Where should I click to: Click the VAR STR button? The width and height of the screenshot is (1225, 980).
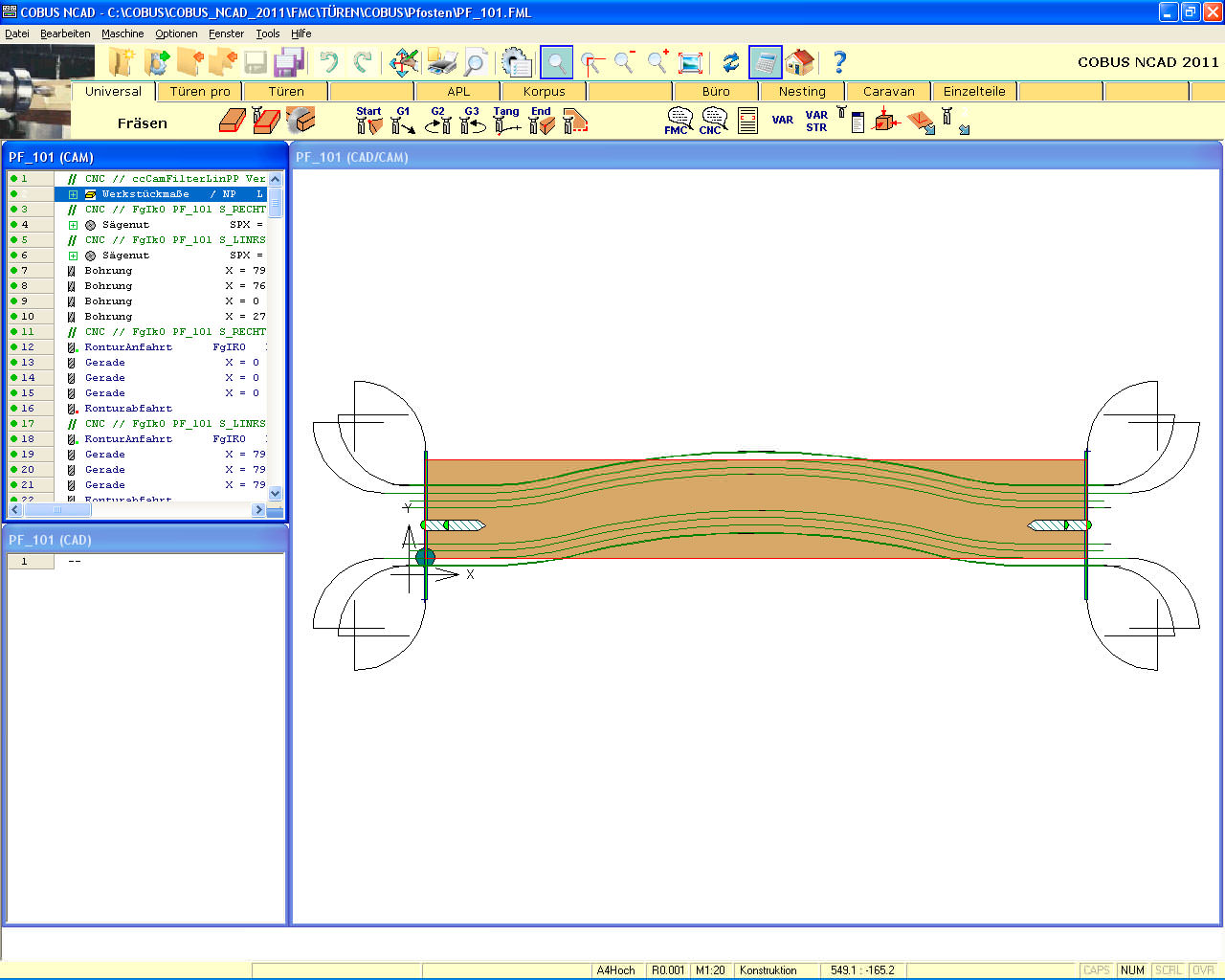[816, 121]
